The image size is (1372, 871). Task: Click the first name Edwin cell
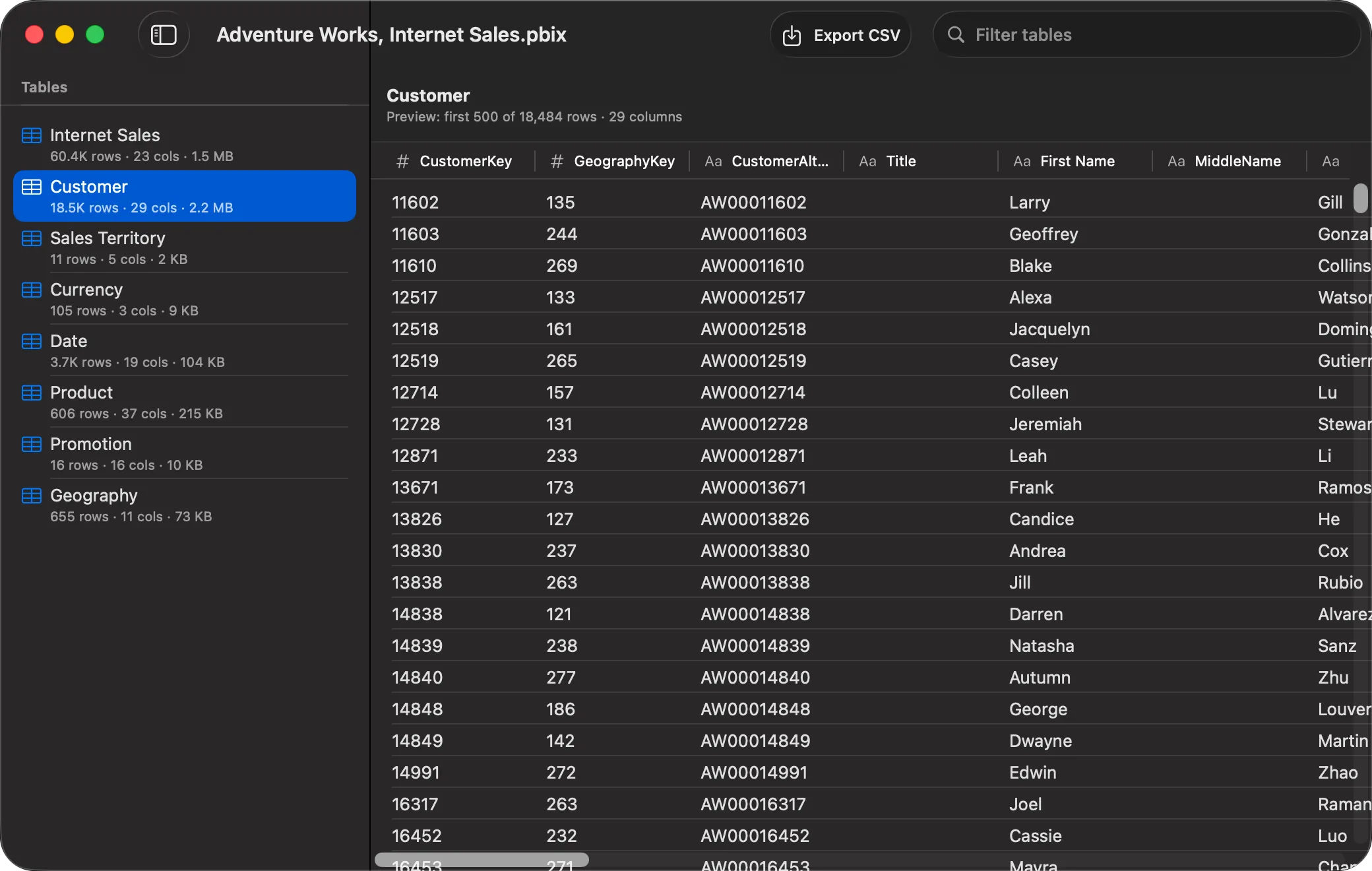1033,773
